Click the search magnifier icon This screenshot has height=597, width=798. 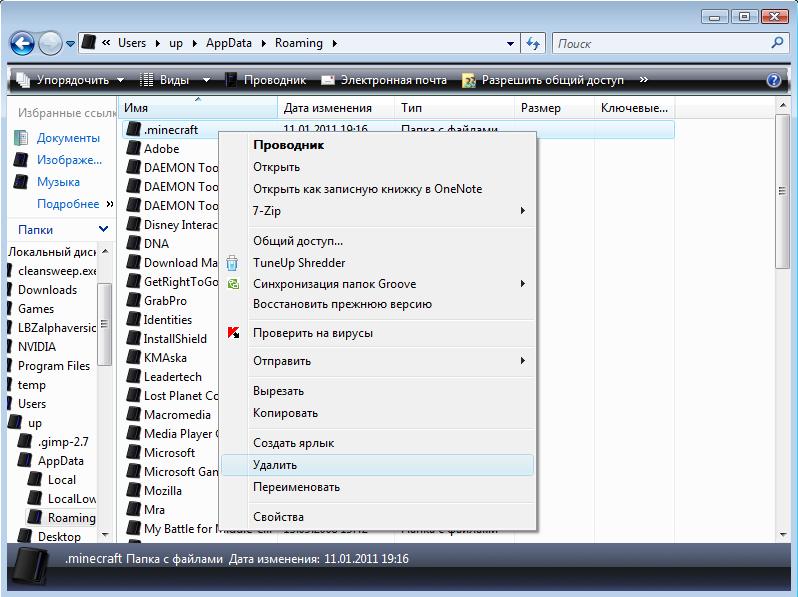tap(777, 43)
